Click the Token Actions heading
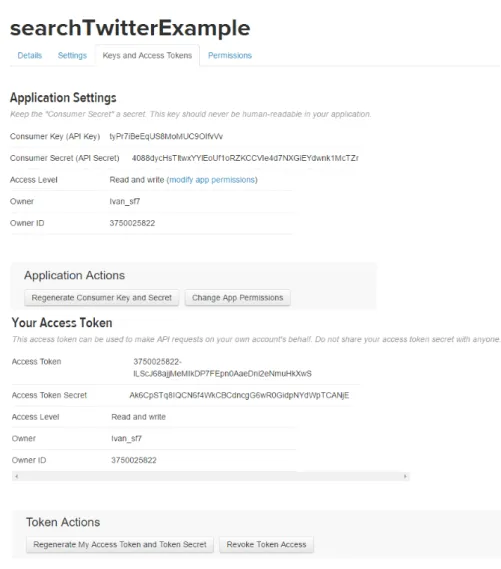 (63, 522)
